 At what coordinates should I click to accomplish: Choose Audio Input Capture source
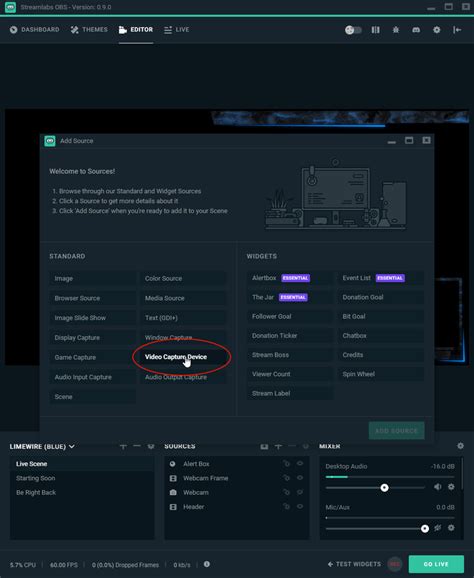coord(93,377)
